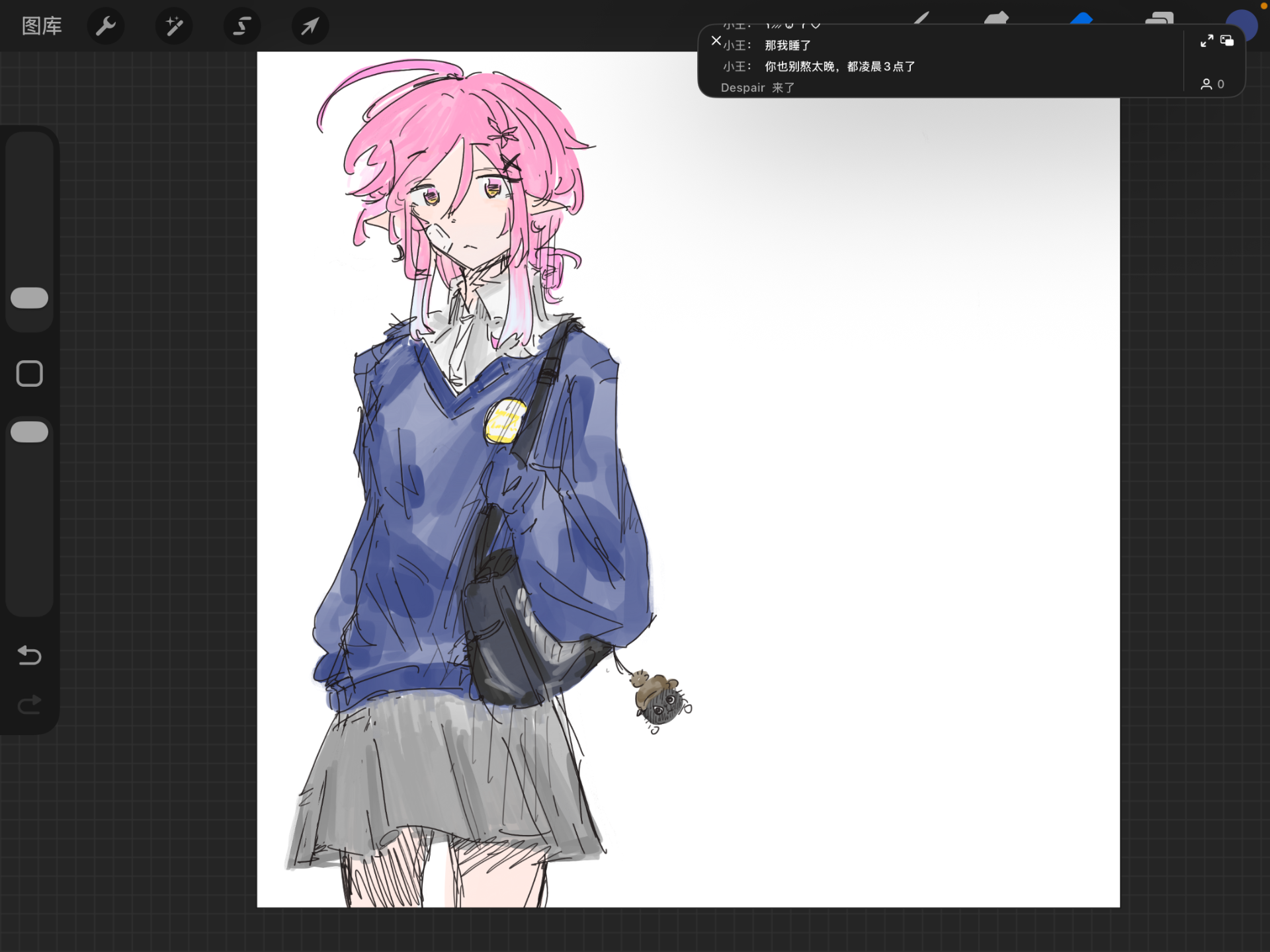Select the Selection S-shaped tool
The height and width of the screenshot is (952, 1270).
[x=242, y=26]
